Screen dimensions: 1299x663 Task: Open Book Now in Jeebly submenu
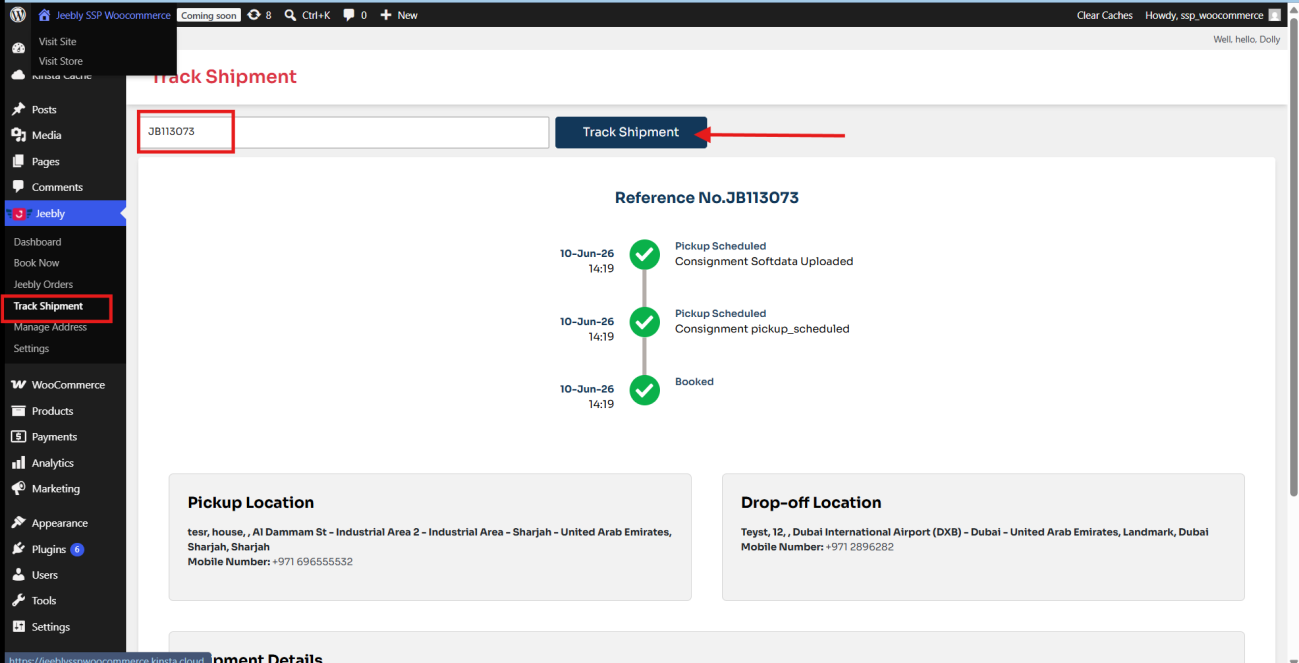tap(36, 263)
